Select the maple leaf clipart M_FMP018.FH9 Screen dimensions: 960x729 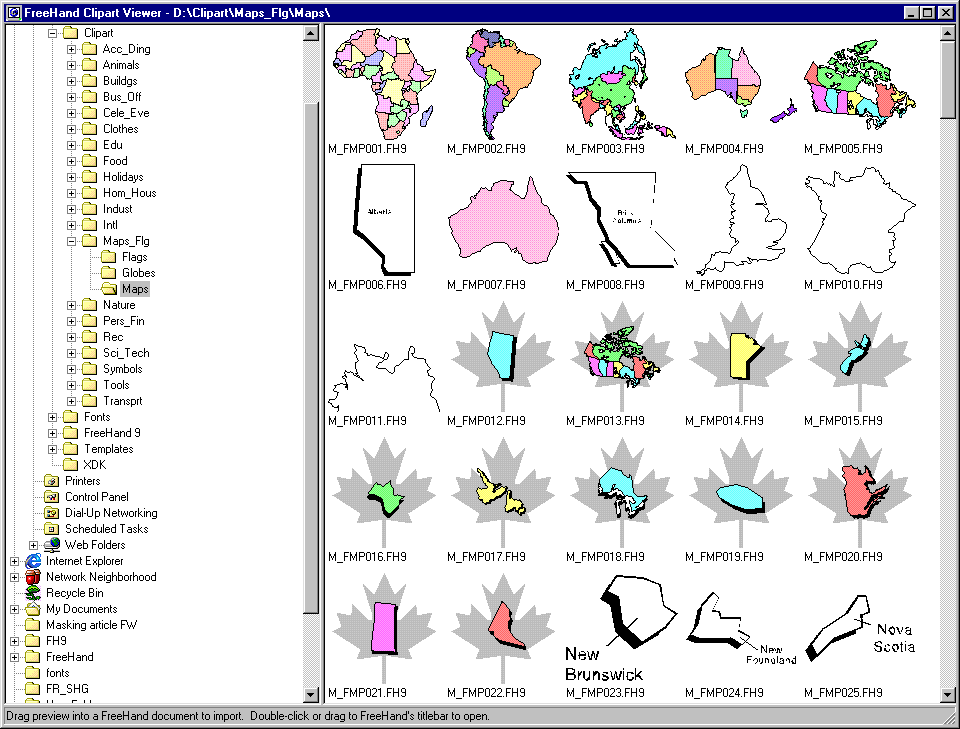[x=621, y=492]
